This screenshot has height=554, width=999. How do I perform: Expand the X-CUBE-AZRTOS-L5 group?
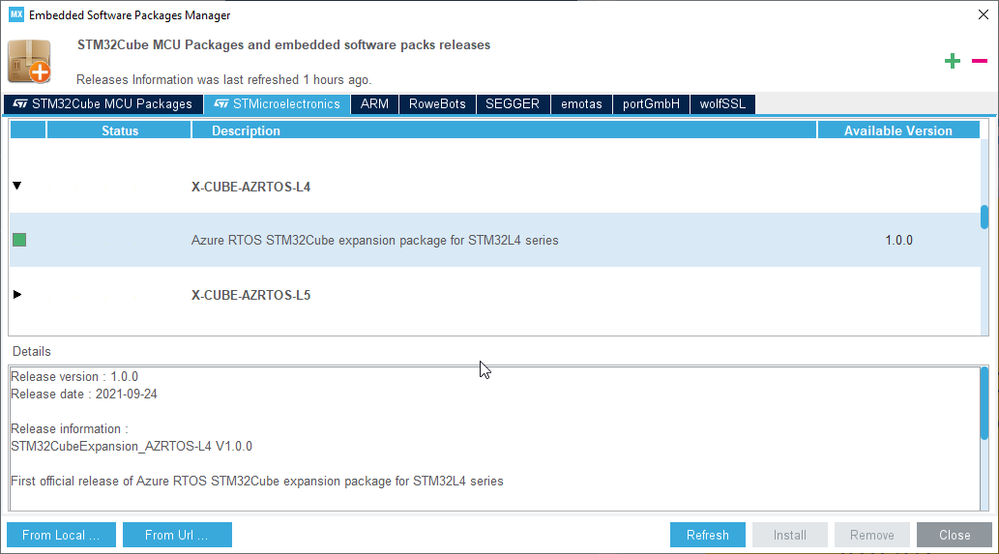click(x=17, y=294)
